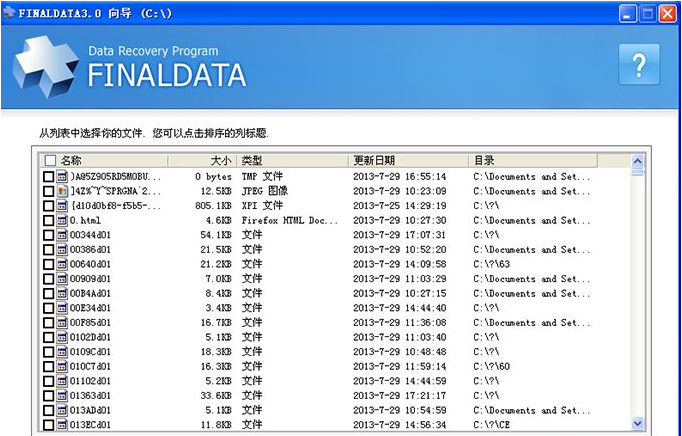Screen dimensions: 682x436
Task: Click file icon of 00B4Ad01
Action: [x=62, y=293]
